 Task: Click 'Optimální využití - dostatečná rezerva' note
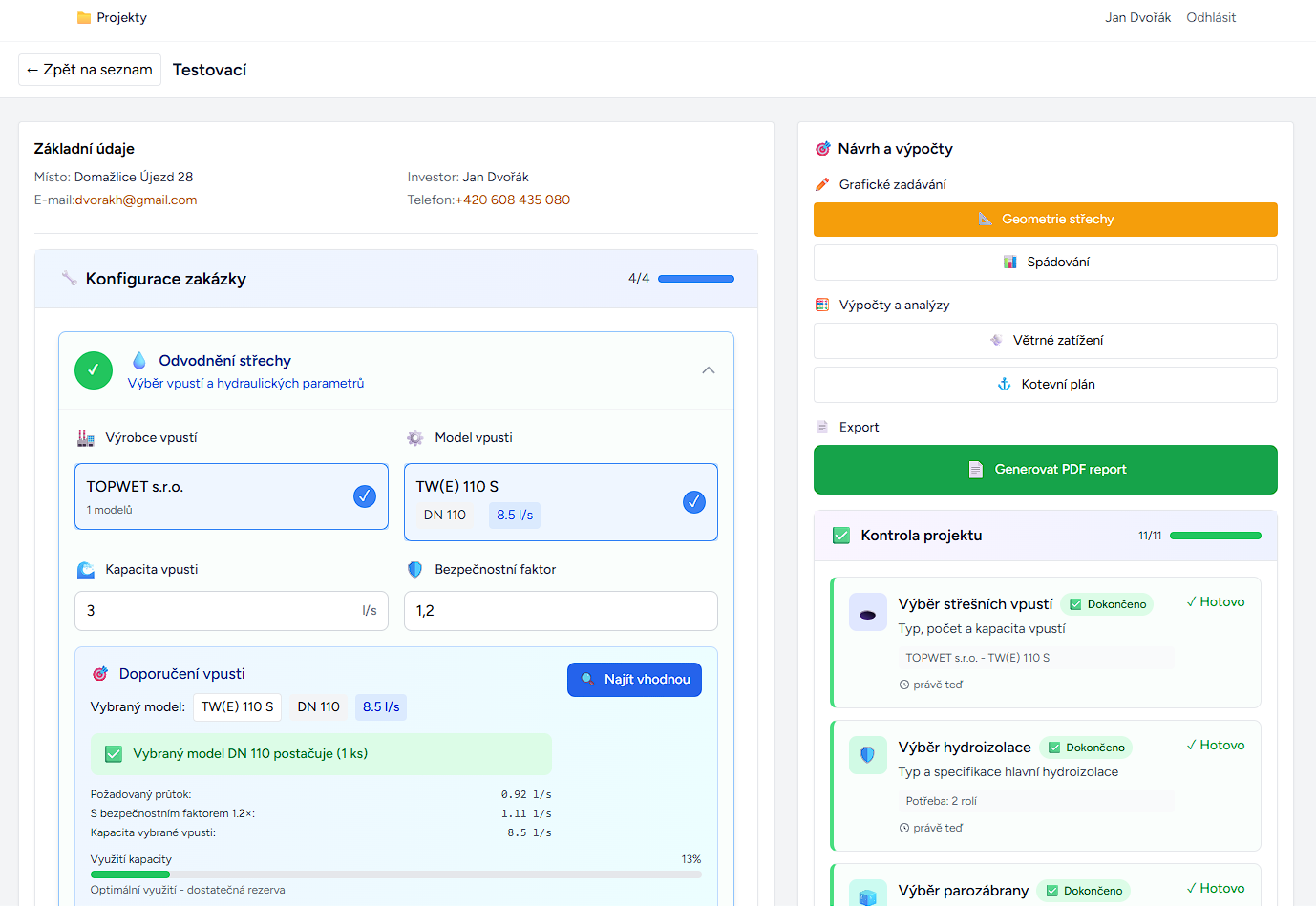(x=188, y=890)
